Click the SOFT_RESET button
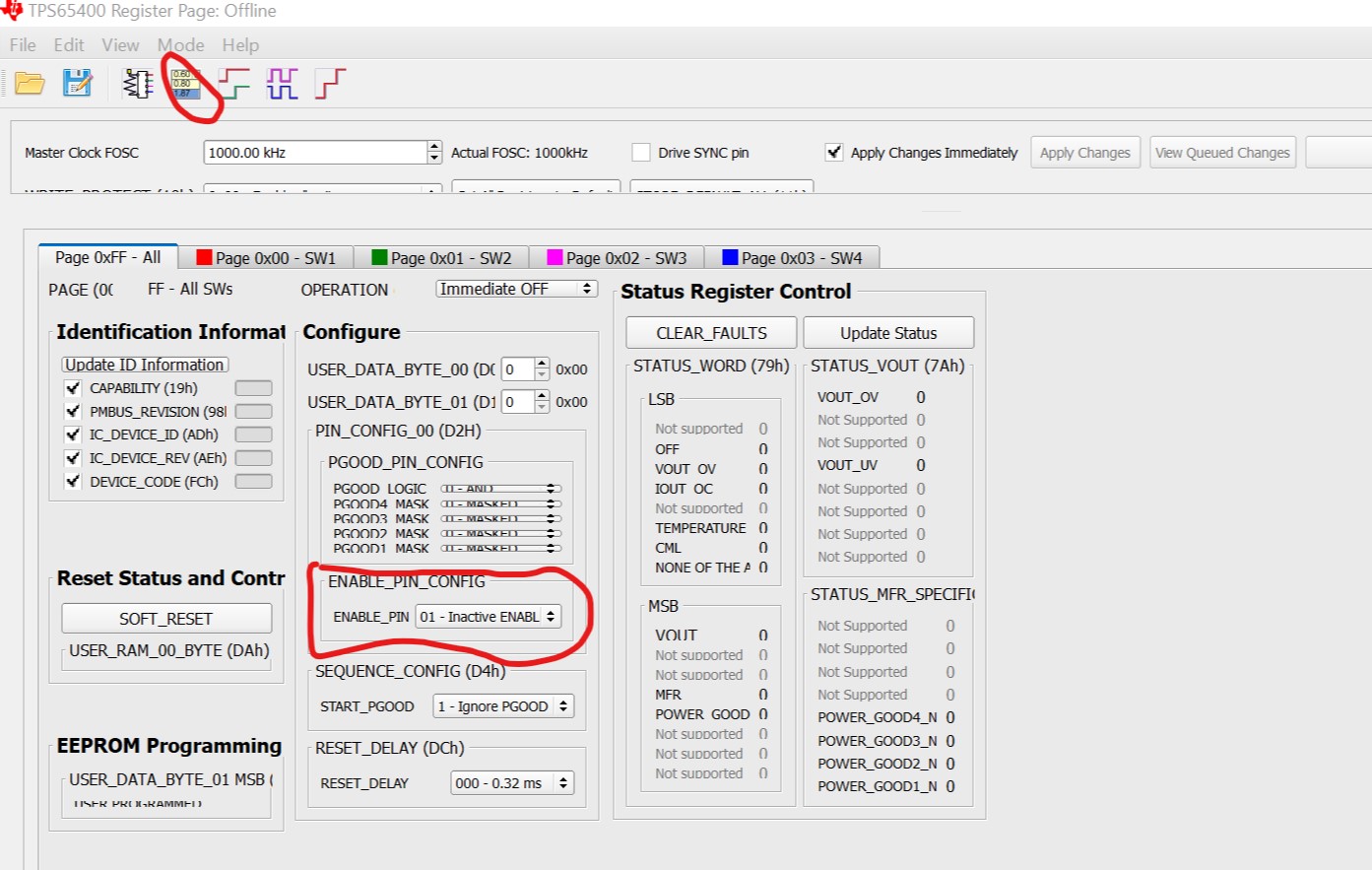 [166, 619]
